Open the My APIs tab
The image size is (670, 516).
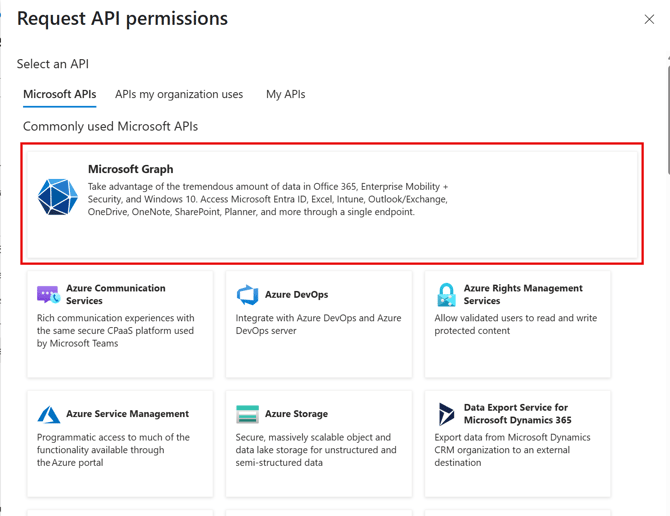coord(285,94)
